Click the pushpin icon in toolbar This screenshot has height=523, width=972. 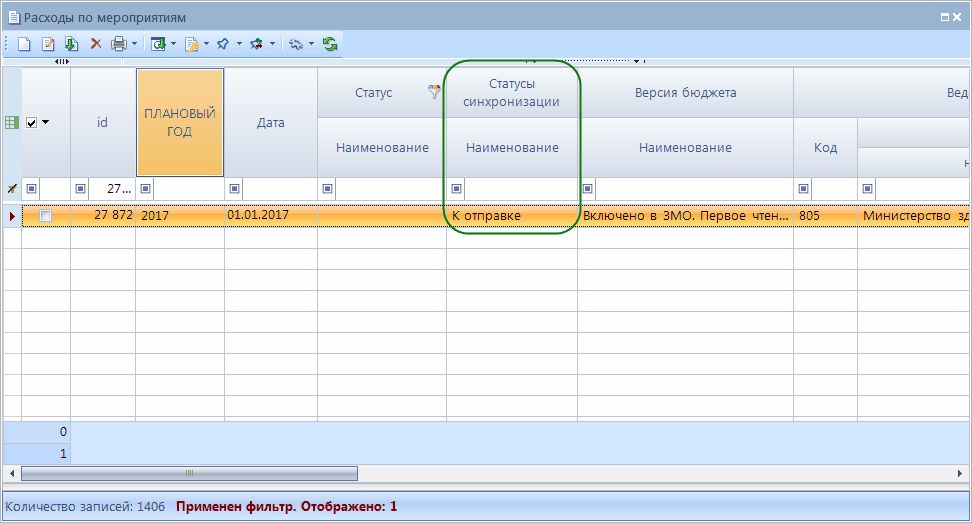click(x=223, y=44)
